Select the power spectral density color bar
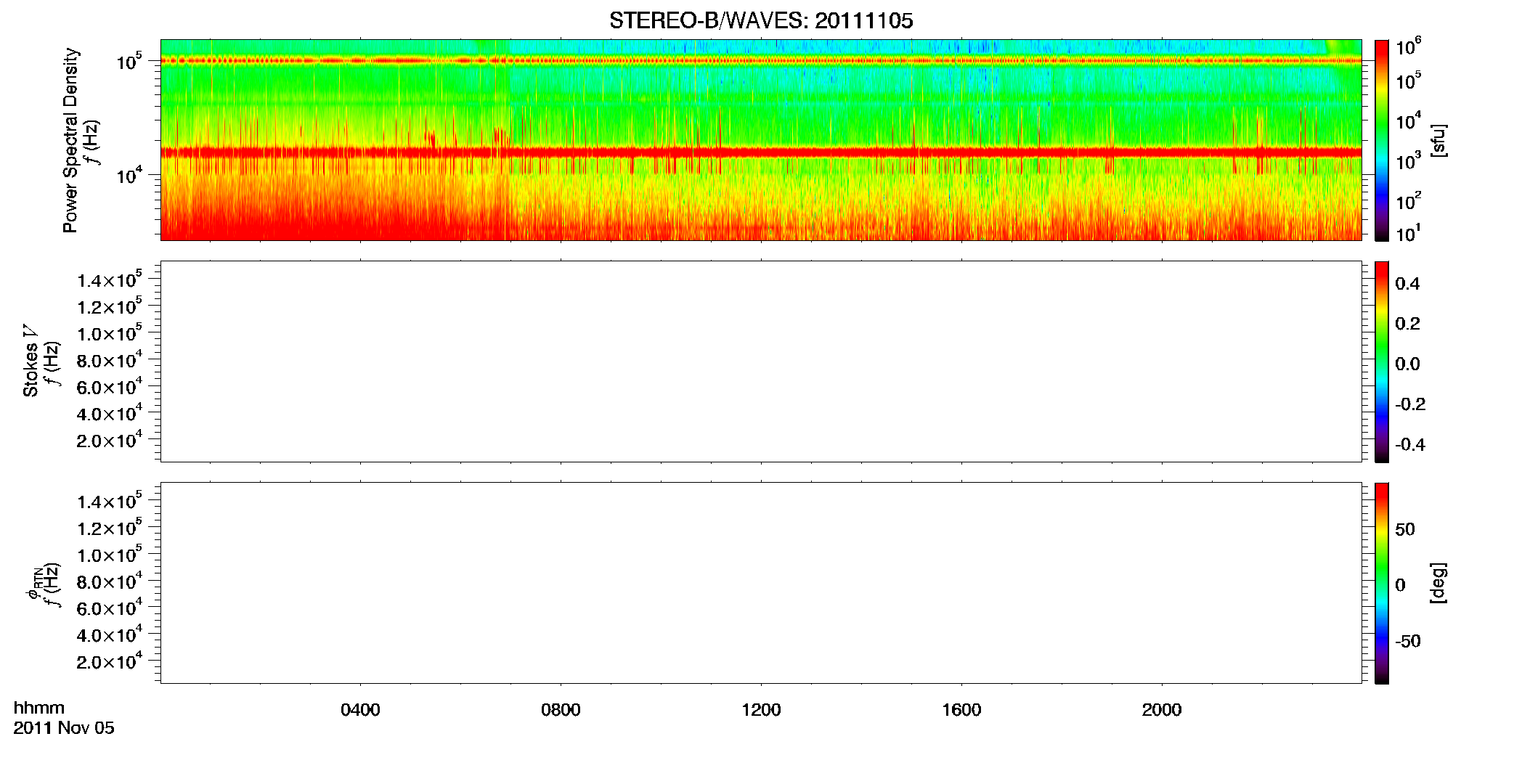 click(1382, 140)
